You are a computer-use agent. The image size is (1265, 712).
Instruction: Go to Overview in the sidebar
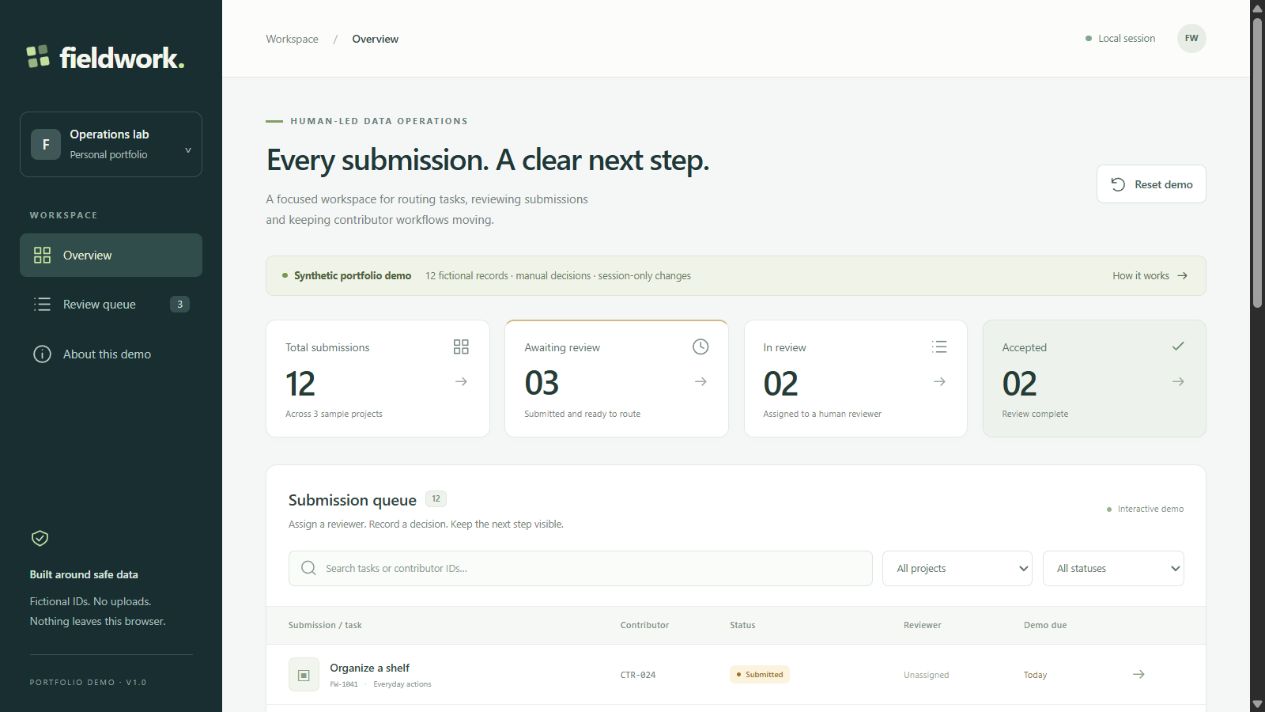click(x=111, y=255)
